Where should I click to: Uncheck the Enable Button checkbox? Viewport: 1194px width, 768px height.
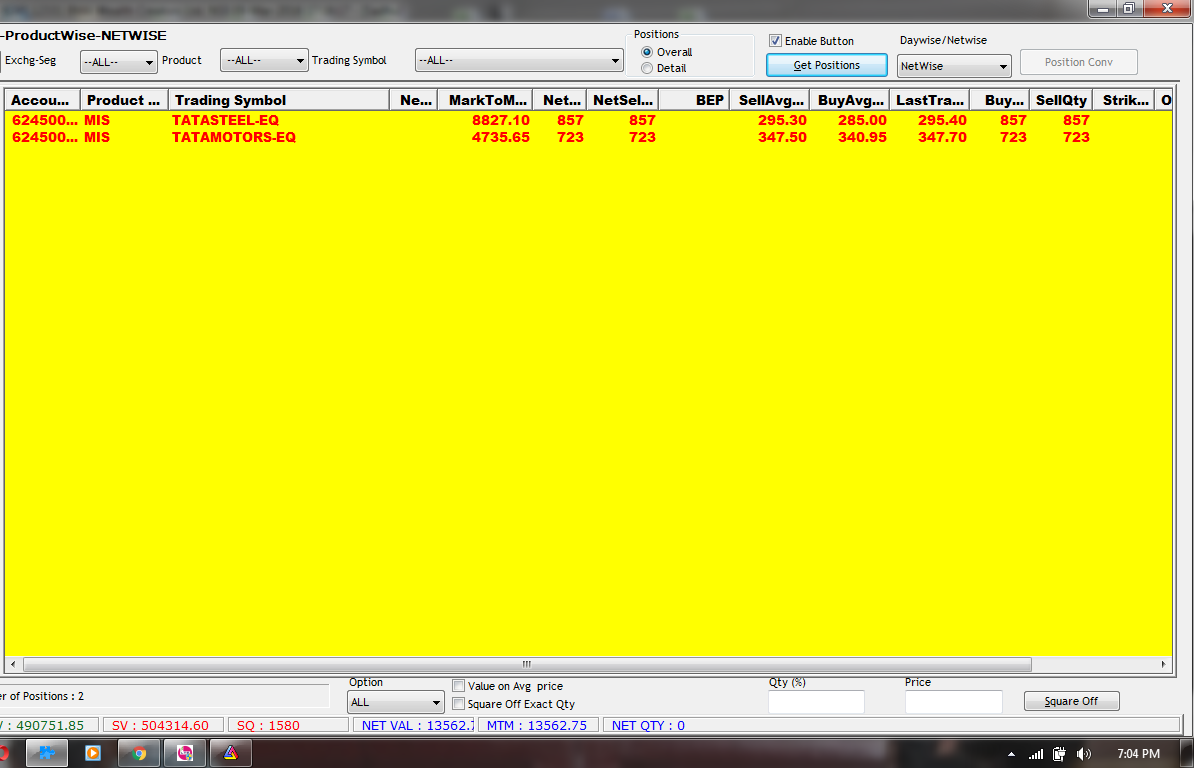point(775,41)
